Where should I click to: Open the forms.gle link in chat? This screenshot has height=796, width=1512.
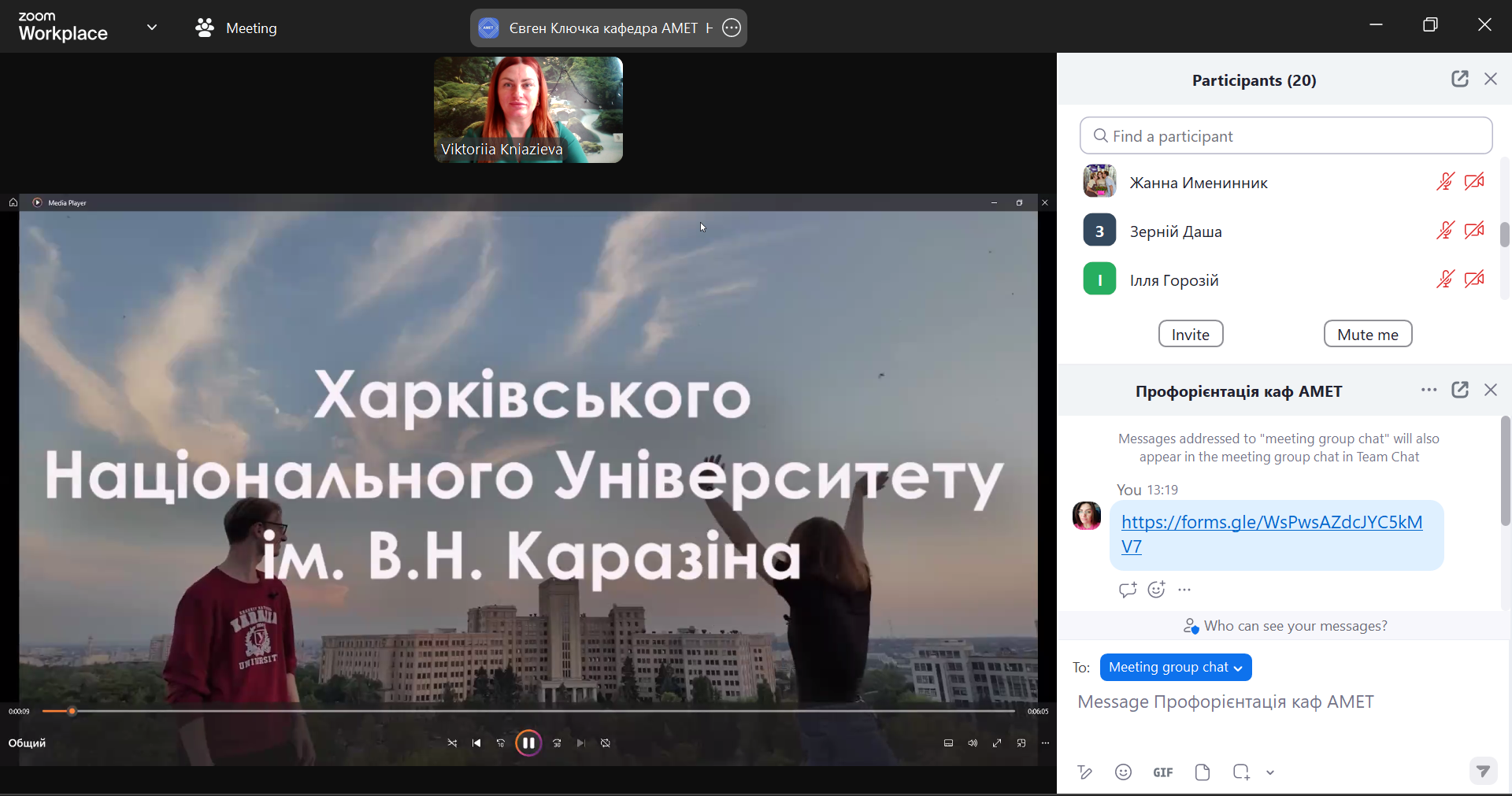coord(1271,523)
